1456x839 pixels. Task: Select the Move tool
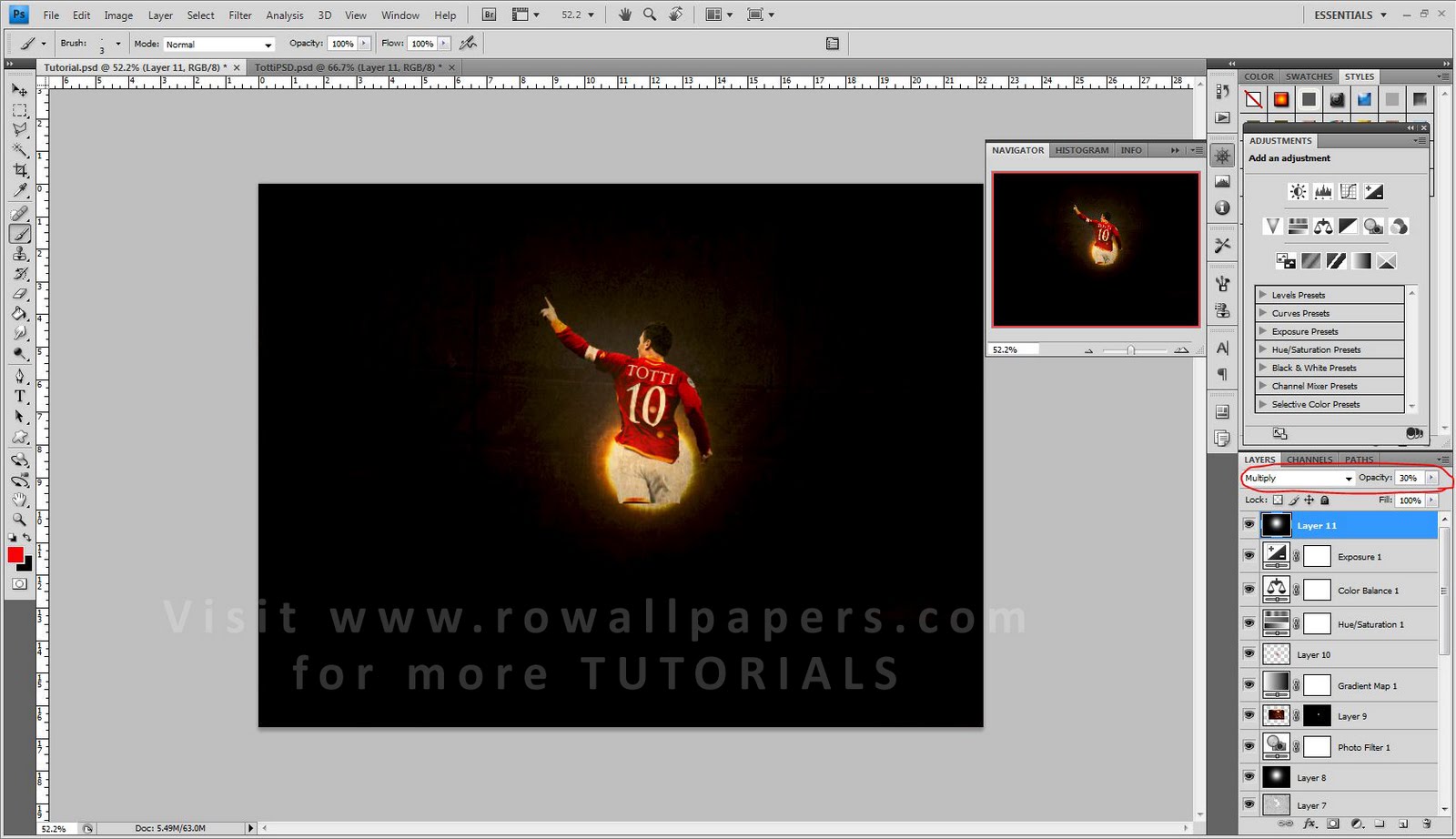[x=19, y=90]
